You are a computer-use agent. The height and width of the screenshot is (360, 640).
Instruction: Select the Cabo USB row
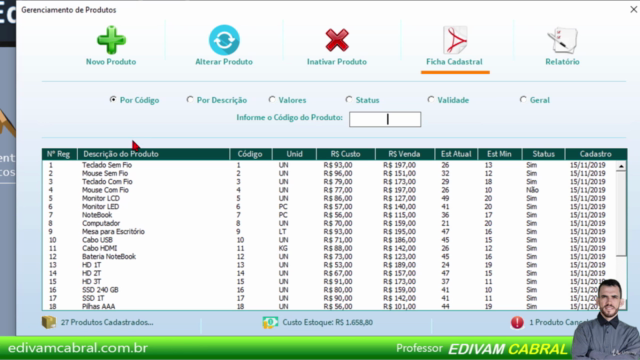[x=329, y=240]
